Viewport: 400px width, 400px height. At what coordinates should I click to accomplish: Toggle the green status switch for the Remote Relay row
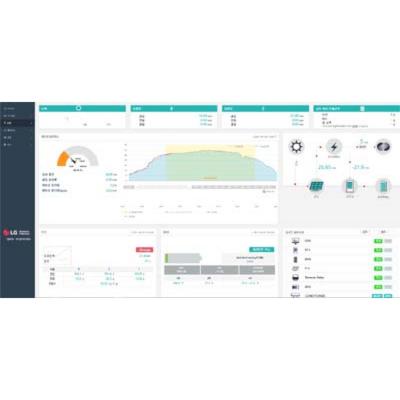pos(378,278)
